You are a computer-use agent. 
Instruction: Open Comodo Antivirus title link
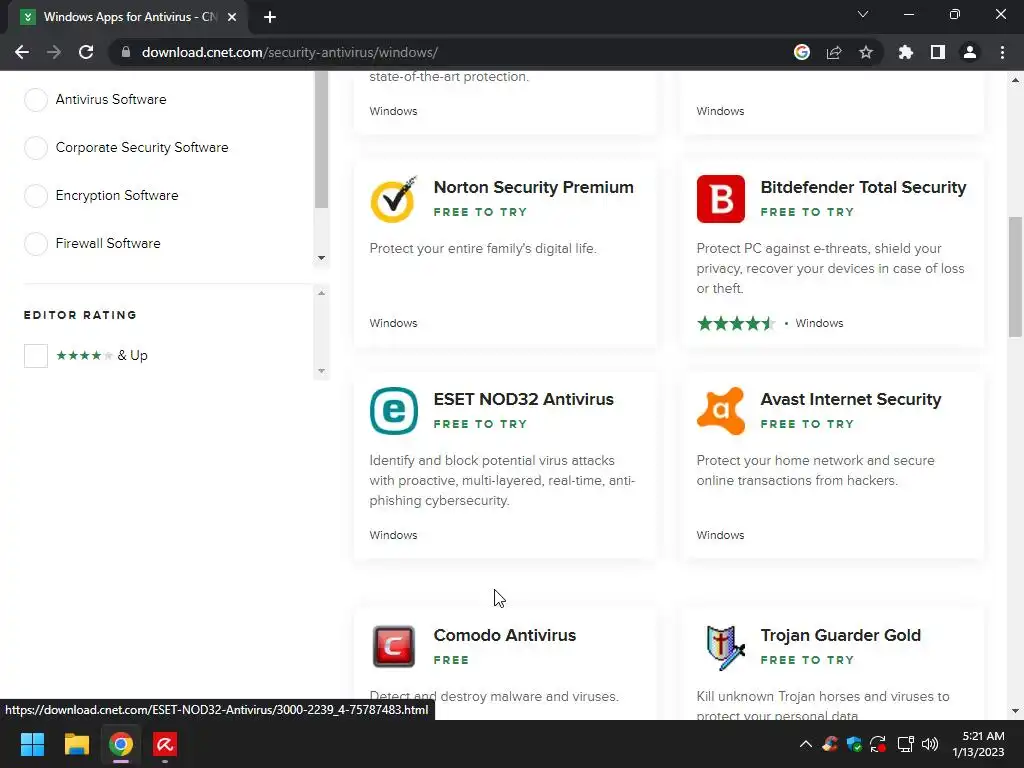505,635
